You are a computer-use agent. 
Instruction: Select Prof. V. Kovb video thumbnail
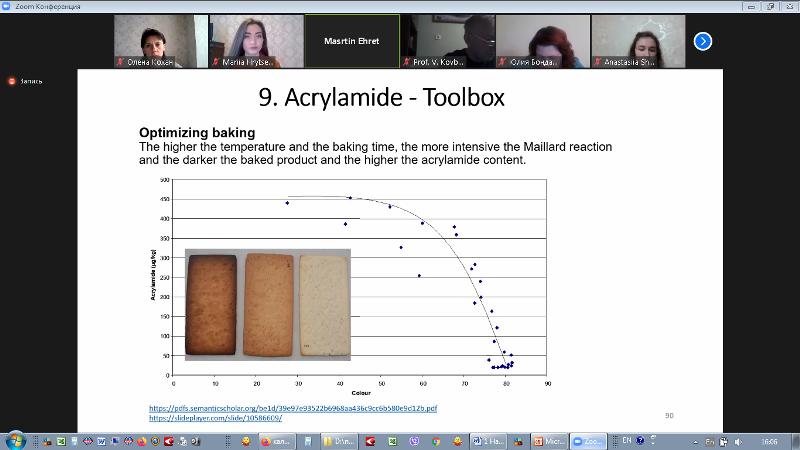click(447, 41)
